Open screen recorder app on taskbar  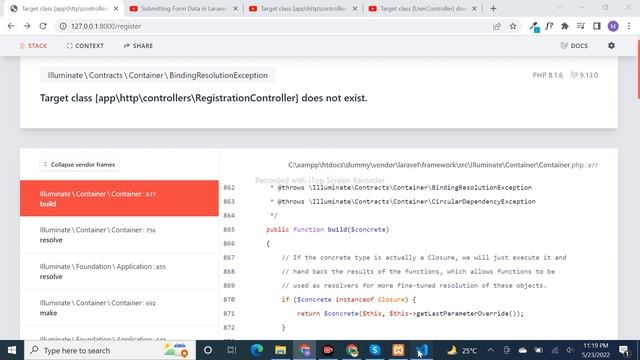click(328, 350)
